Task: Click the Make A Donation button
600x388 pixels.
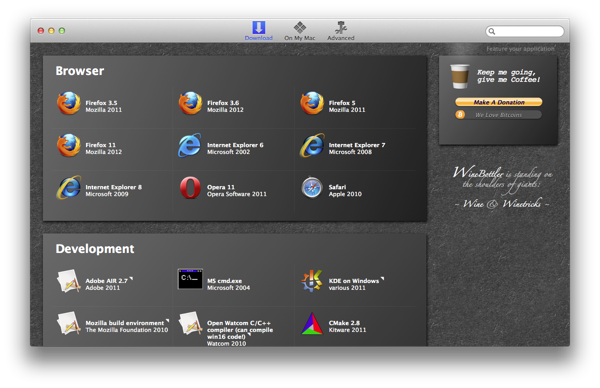Action: click(x=499, y=102)
